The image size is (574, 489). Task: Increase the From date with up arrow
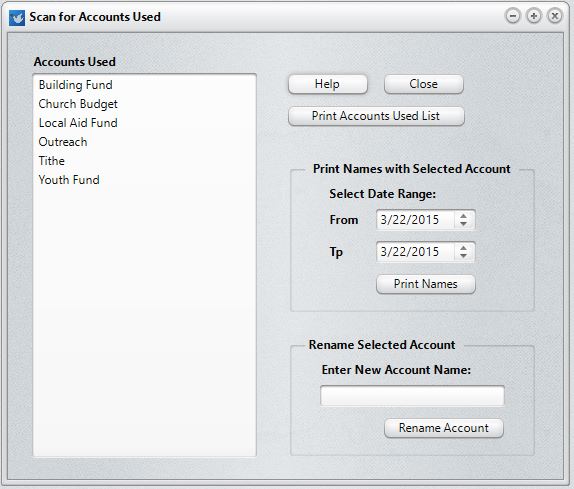pos(463,216)
